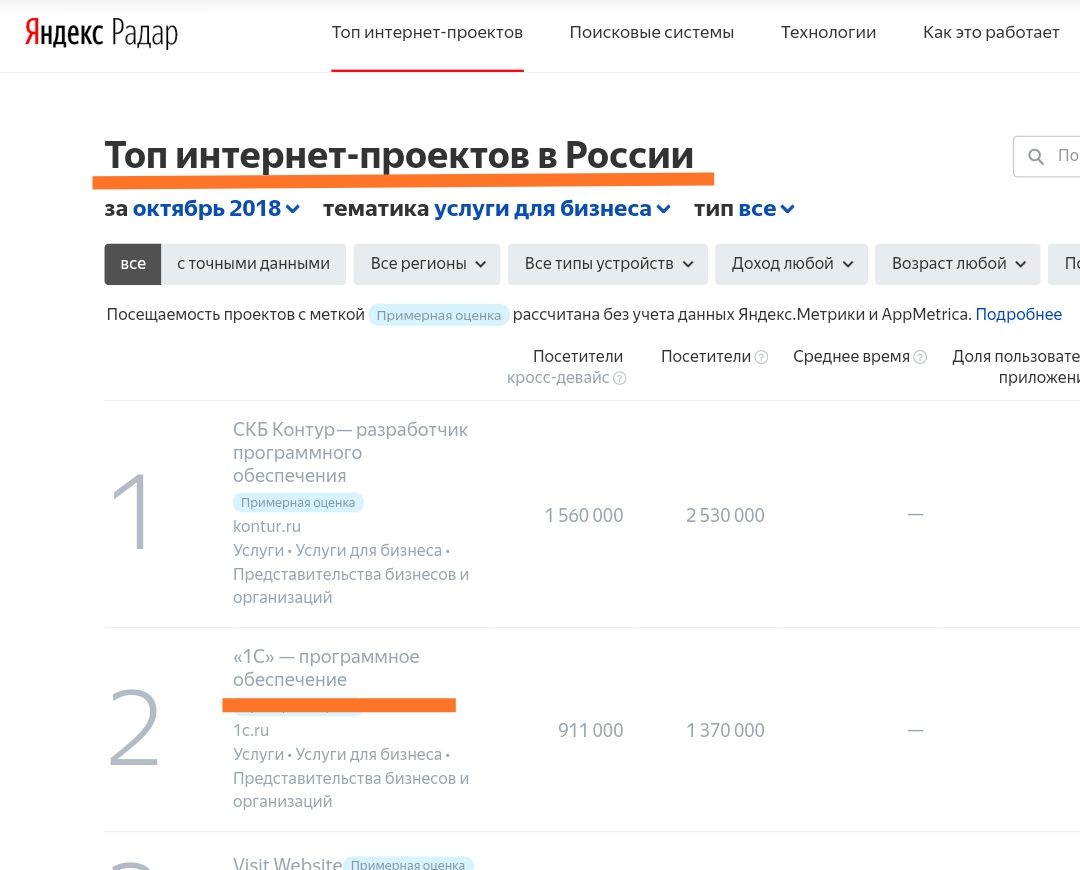
Task: Click Примерная оценка badge under СКБ Контур
Action: (298, 503)
